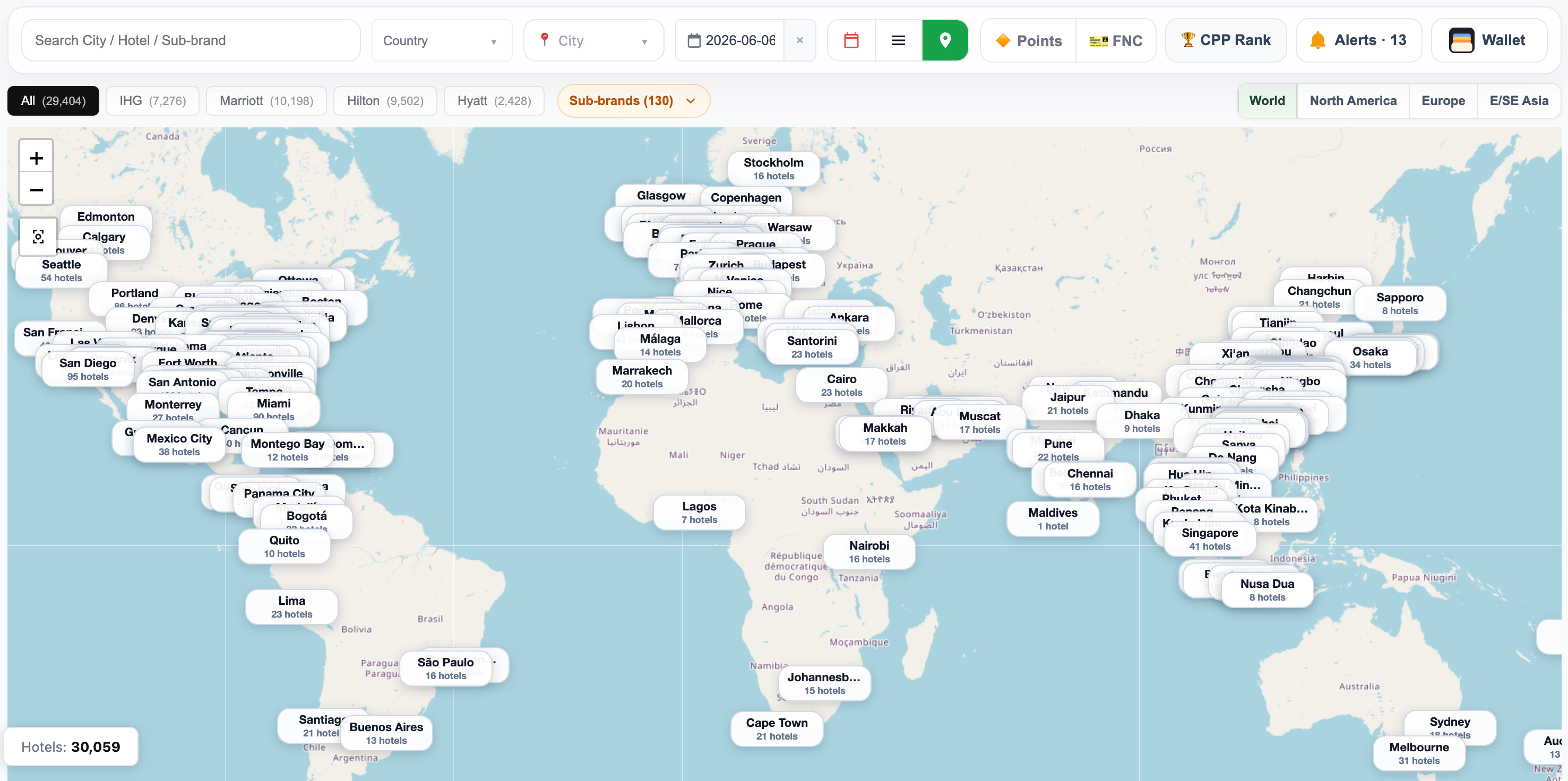Click the Dhaka 9 hotels marker
The height and width of the screenshot is (781, 1568).
pyautogui.click(x=1142, y=421)
